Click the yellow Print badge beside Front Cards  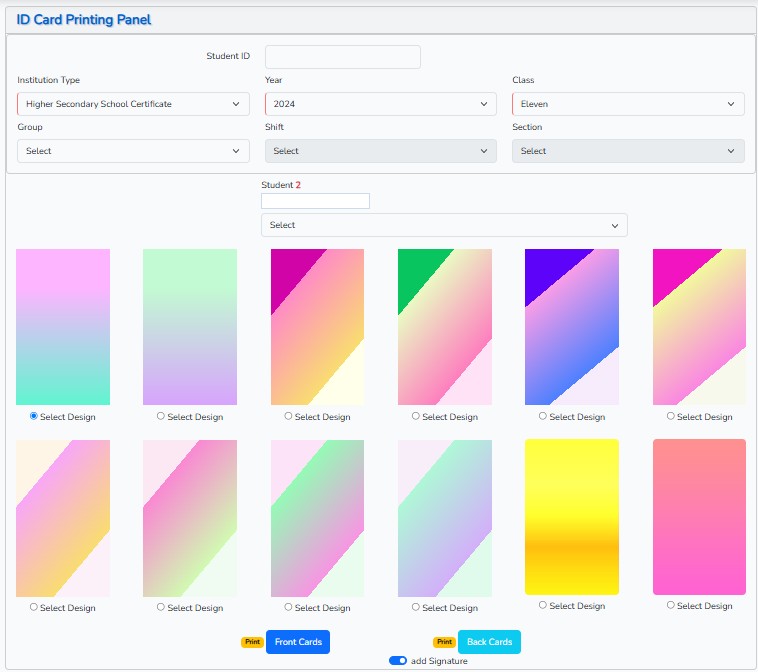[x=252, y=642]
